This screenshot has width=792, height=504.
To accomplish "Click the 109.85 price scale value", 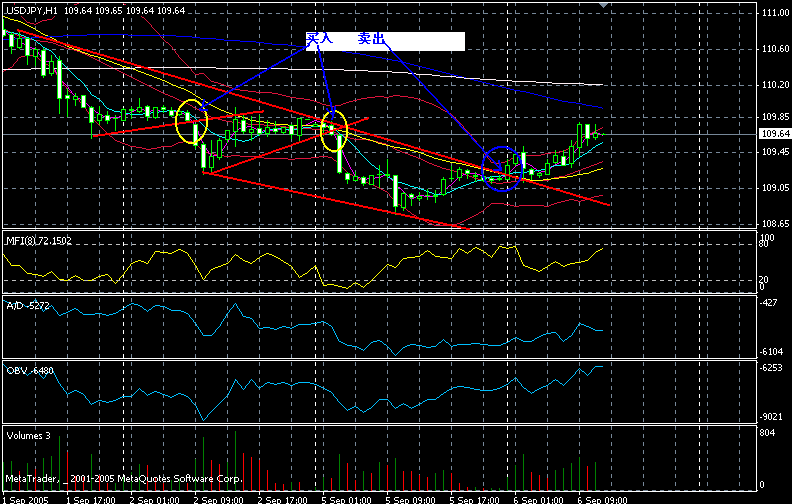I will point(775,117).
